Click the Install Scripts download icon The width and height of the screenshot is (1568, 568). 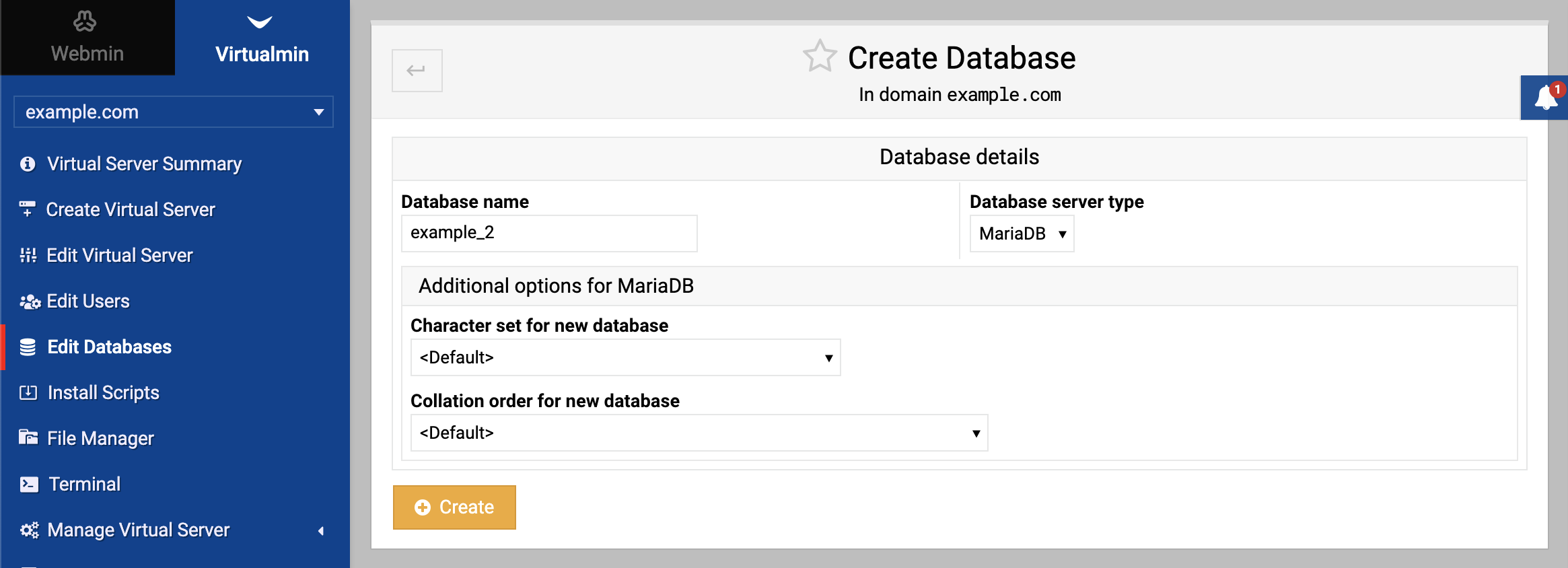click(28, 392)
